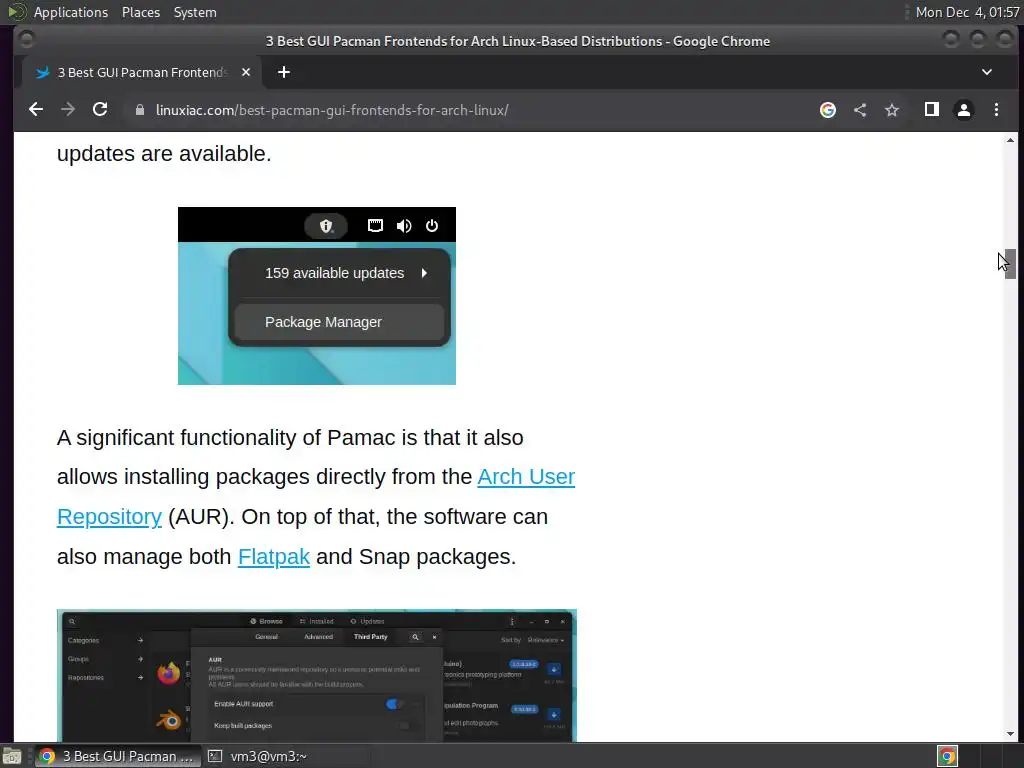Click the scroll up arrow
Image resolution: width=1024 pixels, height=768 pixels.
click(1010, 140)
